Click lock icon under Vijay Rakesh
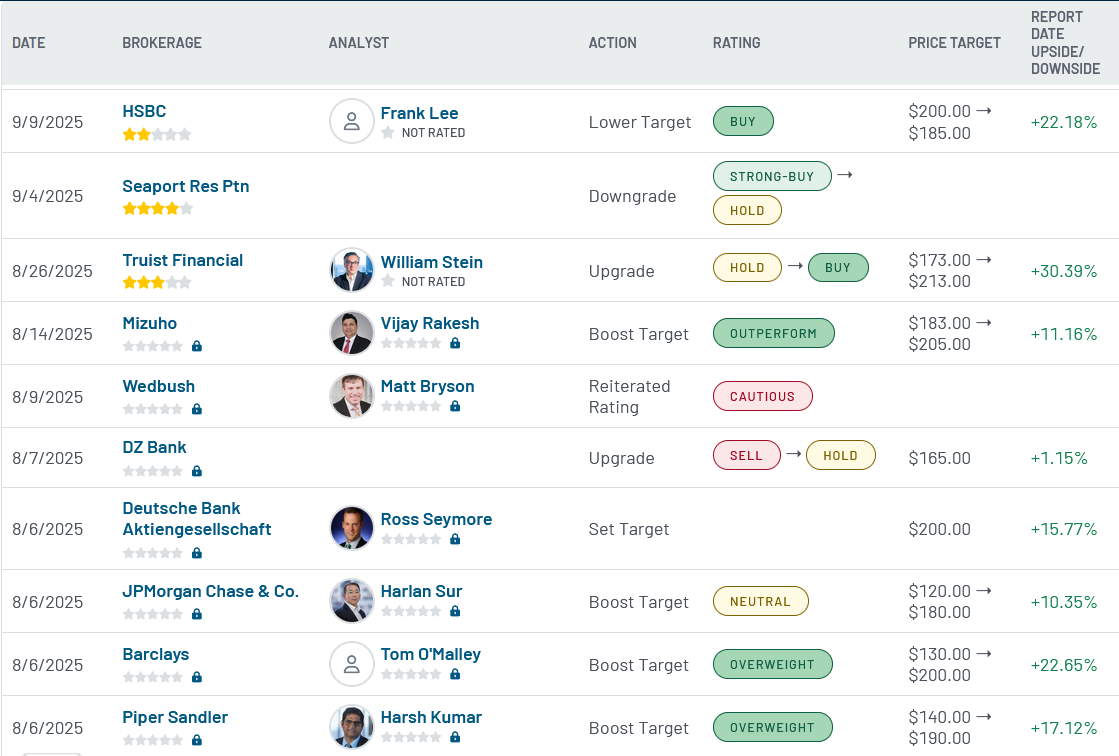The height and width of the screenshot is (756, 1119). point(455,343)
